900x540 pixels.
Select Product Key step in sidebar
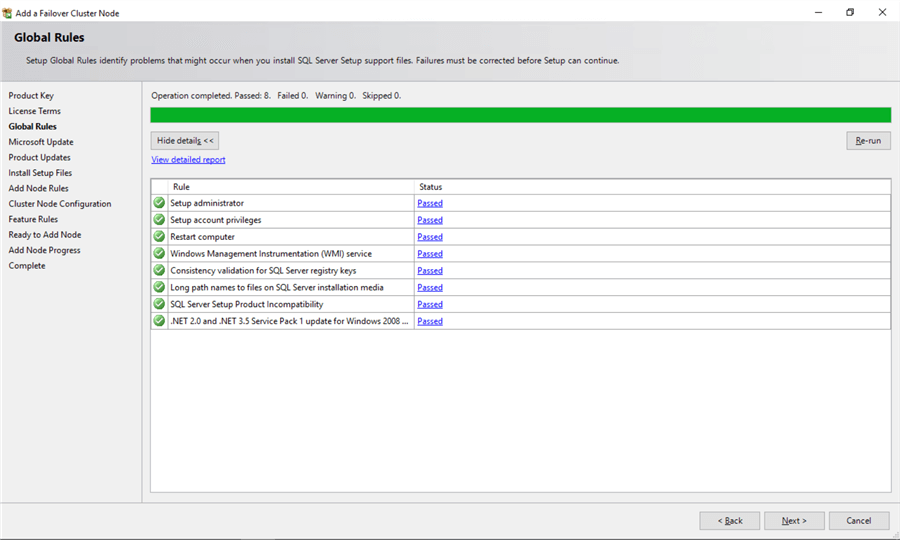click(x=31, y=95)
